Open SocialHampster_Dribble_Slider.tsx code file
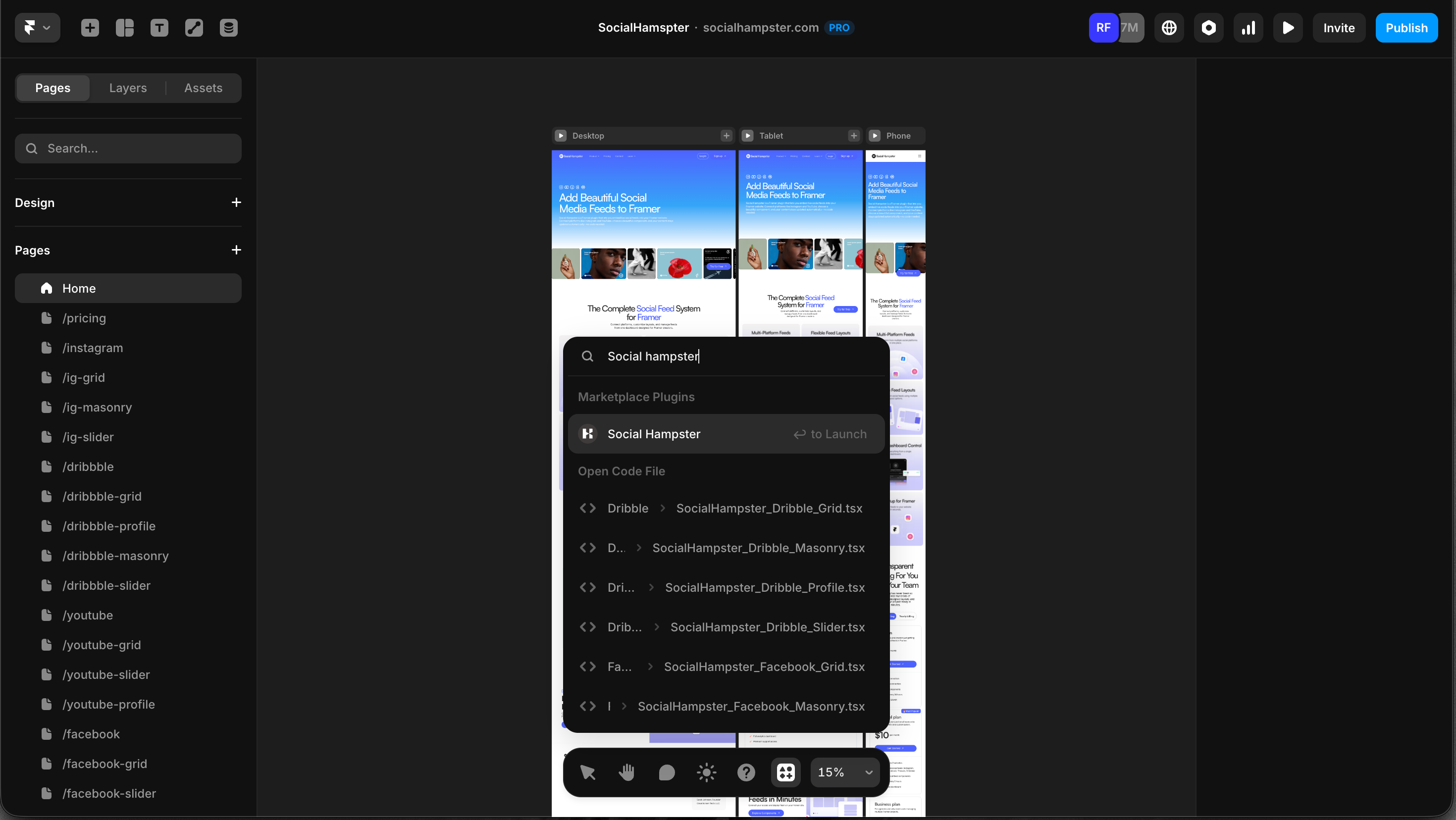1456x820 pixels. coord(727,627)
